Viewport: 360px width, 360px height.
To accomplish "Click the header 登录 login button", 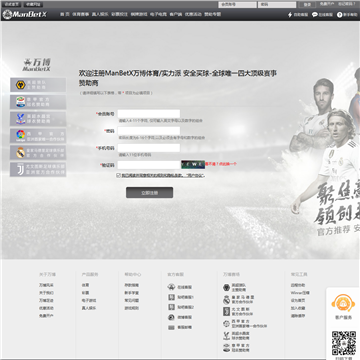I will [x=307, y=5].
